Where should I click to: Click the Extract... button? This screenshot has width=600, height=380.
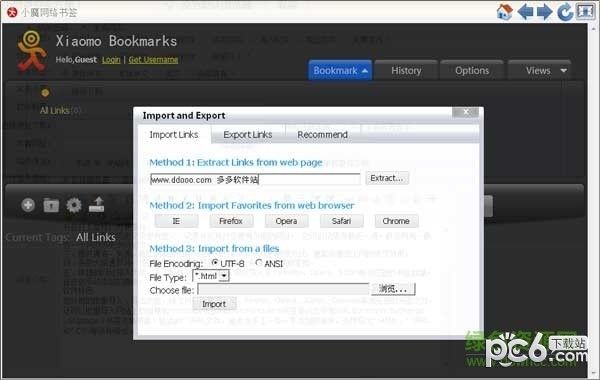[x=387, y=178]
